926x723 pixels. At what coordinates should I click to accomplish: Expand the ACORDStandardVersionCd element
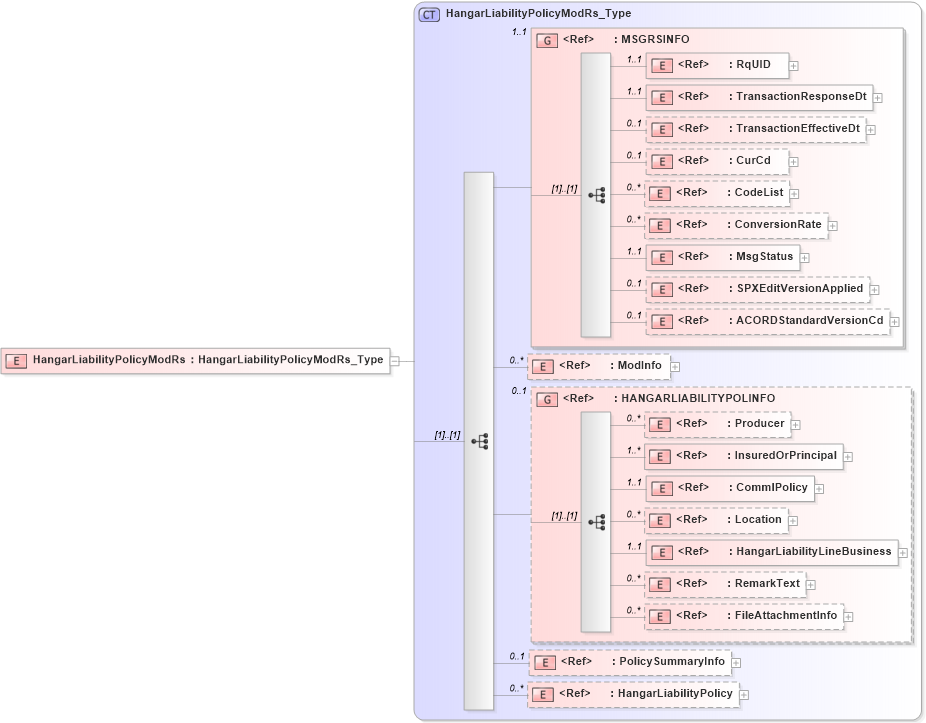pyautogui.click(x=893, y=321)
